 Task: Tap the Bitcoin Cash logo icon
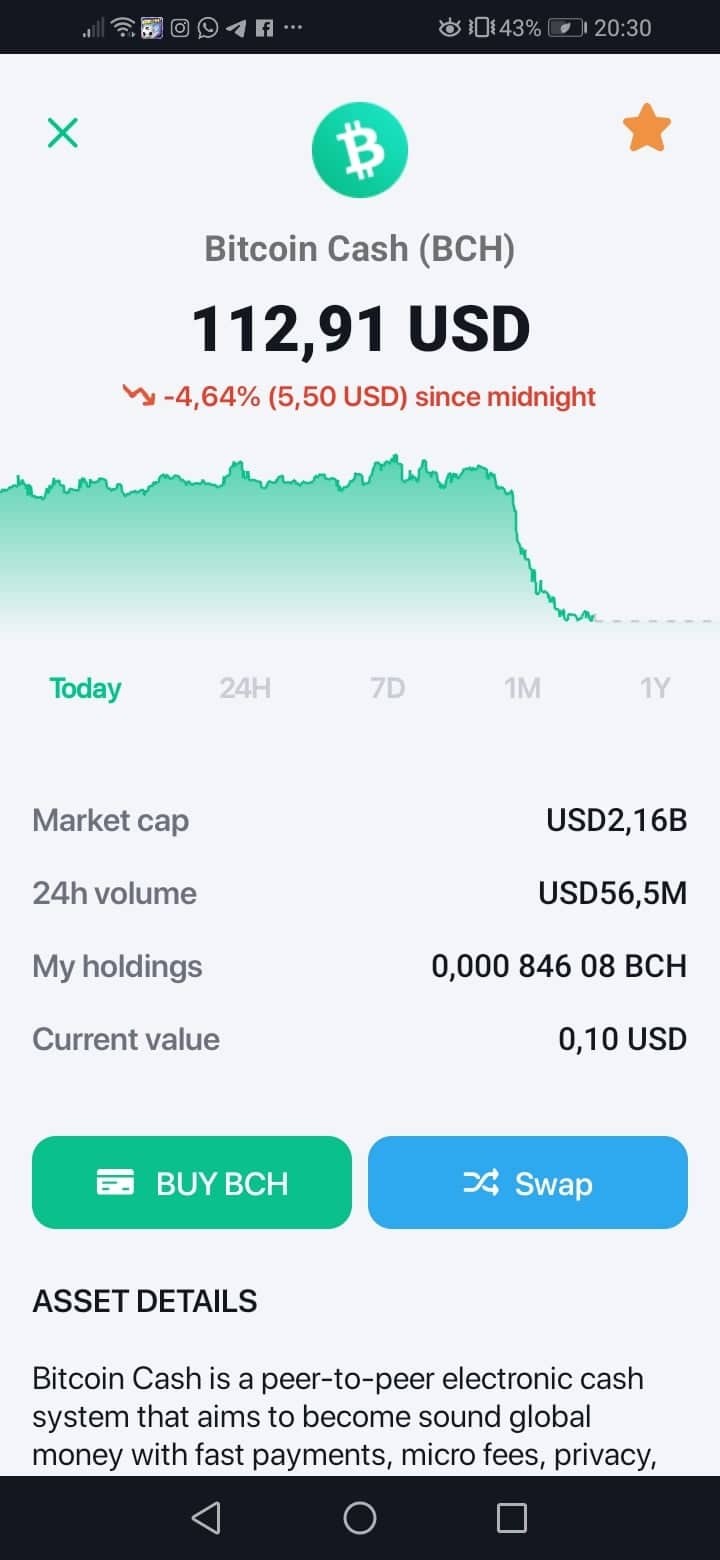(x=360, y=150)
